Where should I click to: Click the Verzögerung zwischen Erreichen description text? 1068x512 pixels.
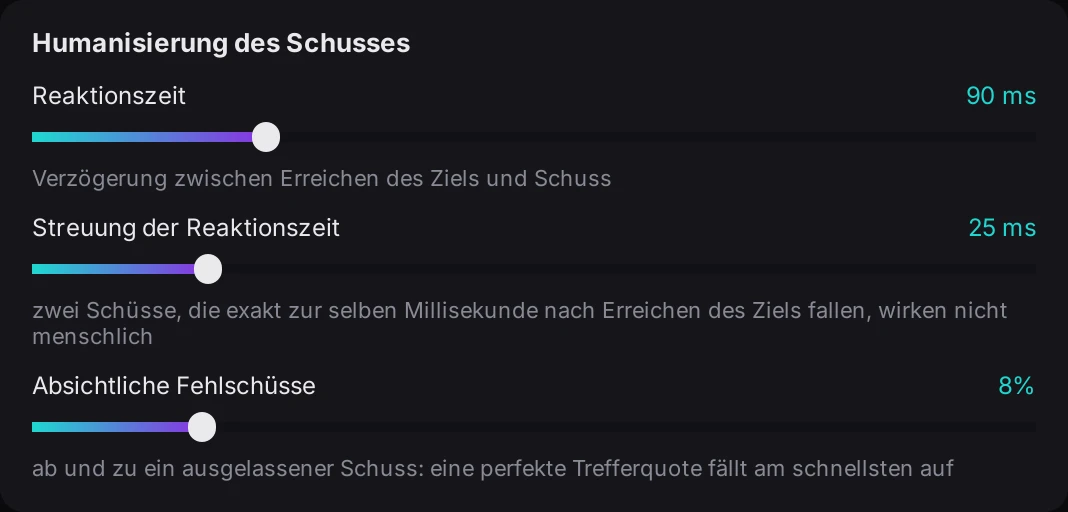(321, 179)
